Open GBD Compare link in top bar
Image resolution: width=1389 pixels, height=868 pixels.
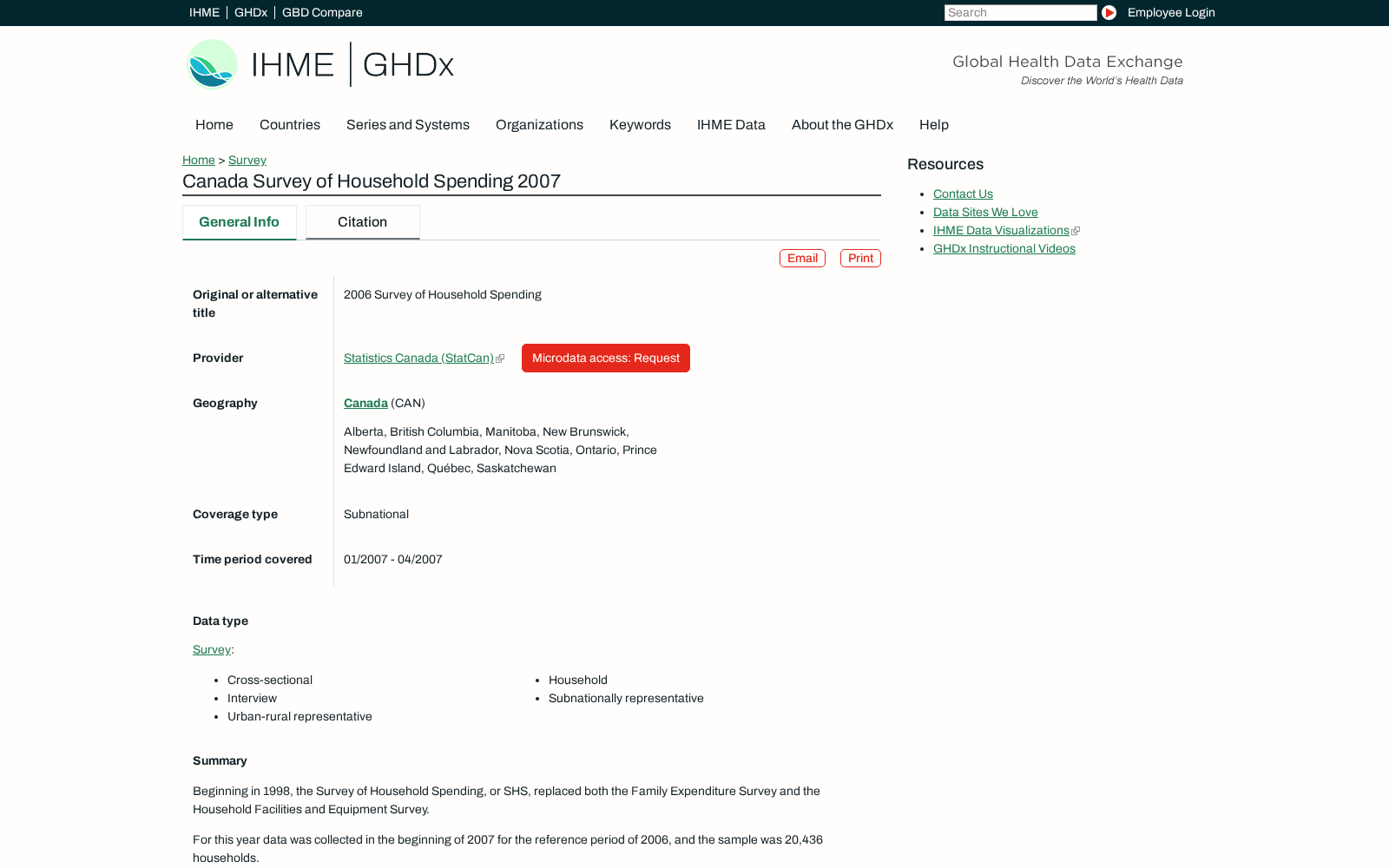322,12
